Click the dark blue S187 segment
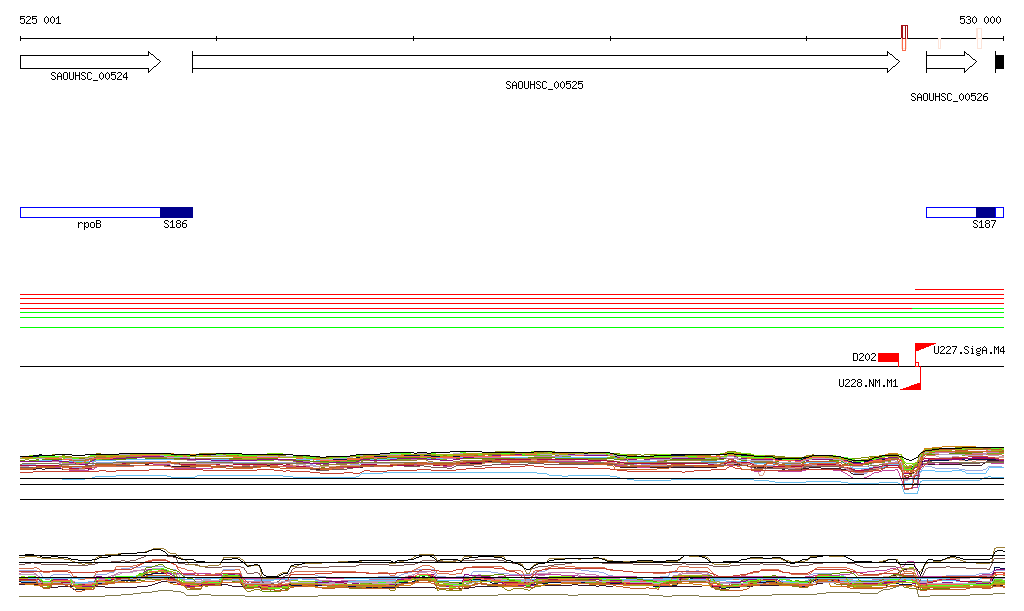Image resolution: width=1024 pixels, height=611 pixels. 985,212
